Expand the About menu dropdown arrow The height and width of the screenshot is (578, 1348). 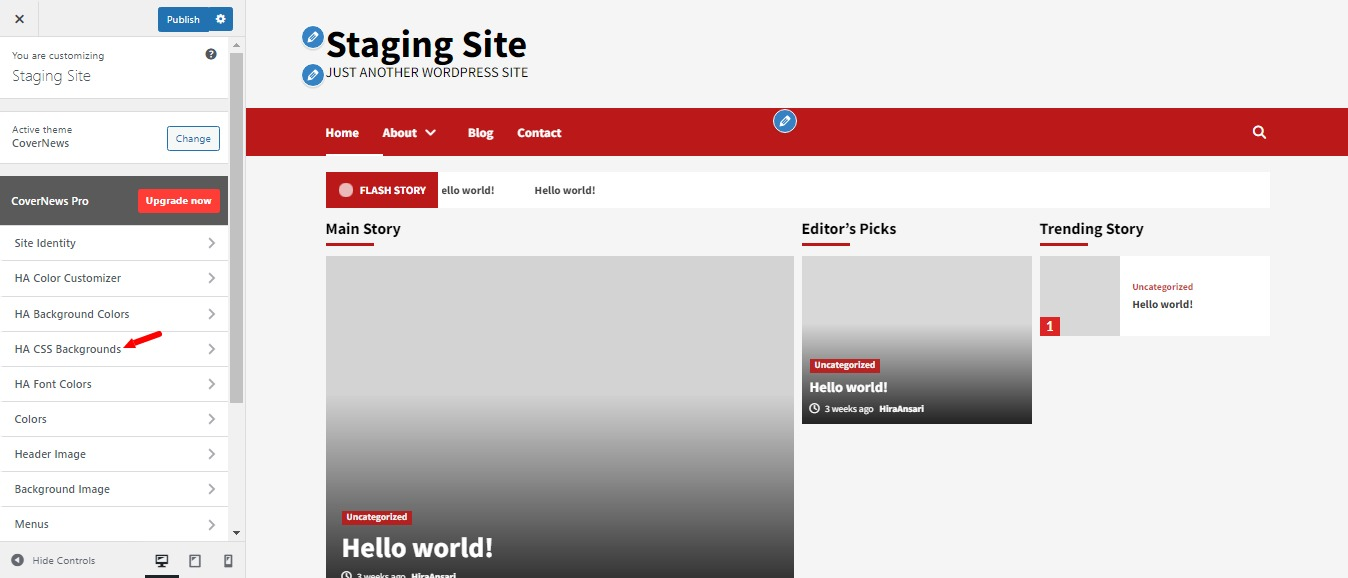pos(431,133)
